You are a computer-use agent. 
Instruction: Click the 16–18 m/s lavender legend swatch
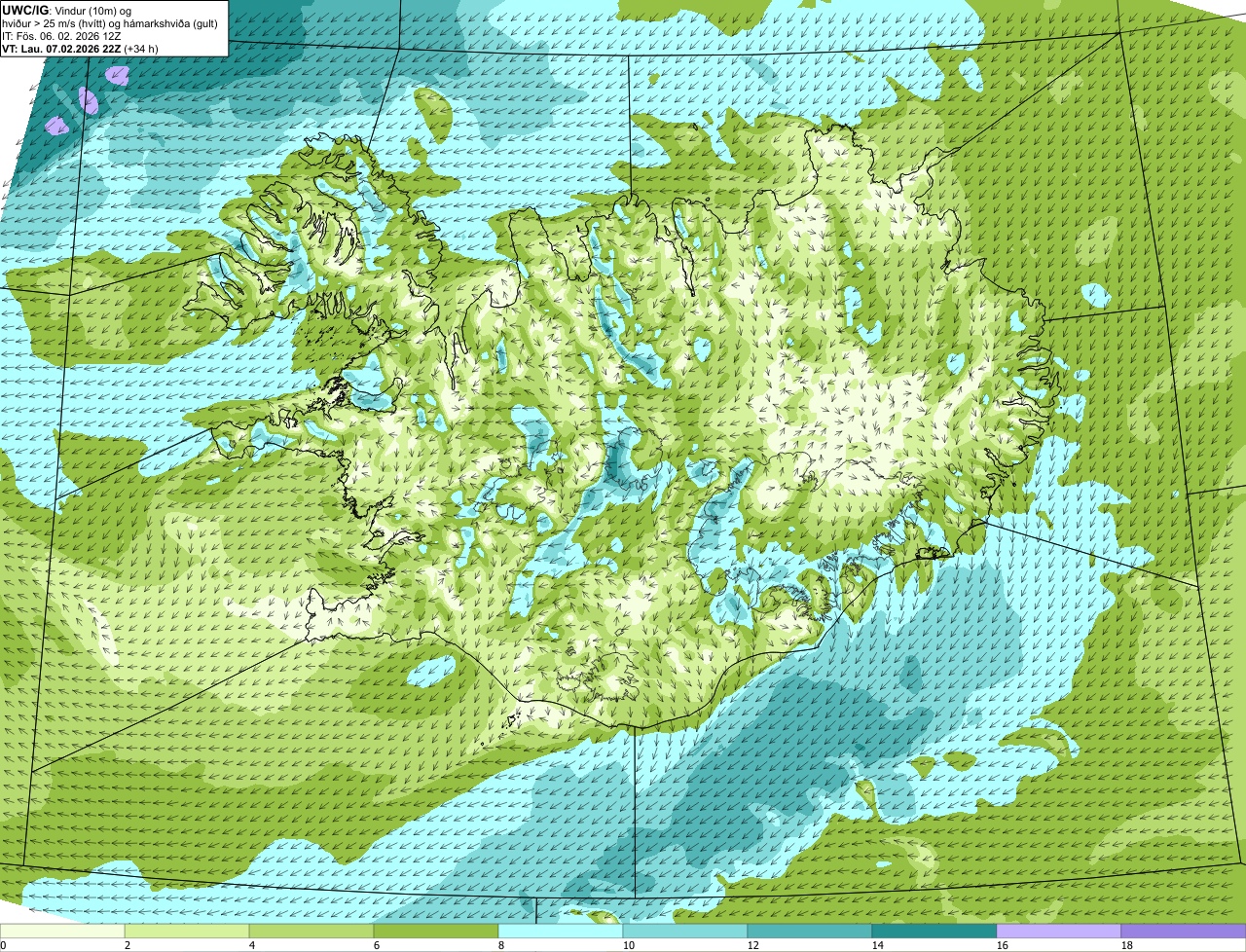[1059, 931]
